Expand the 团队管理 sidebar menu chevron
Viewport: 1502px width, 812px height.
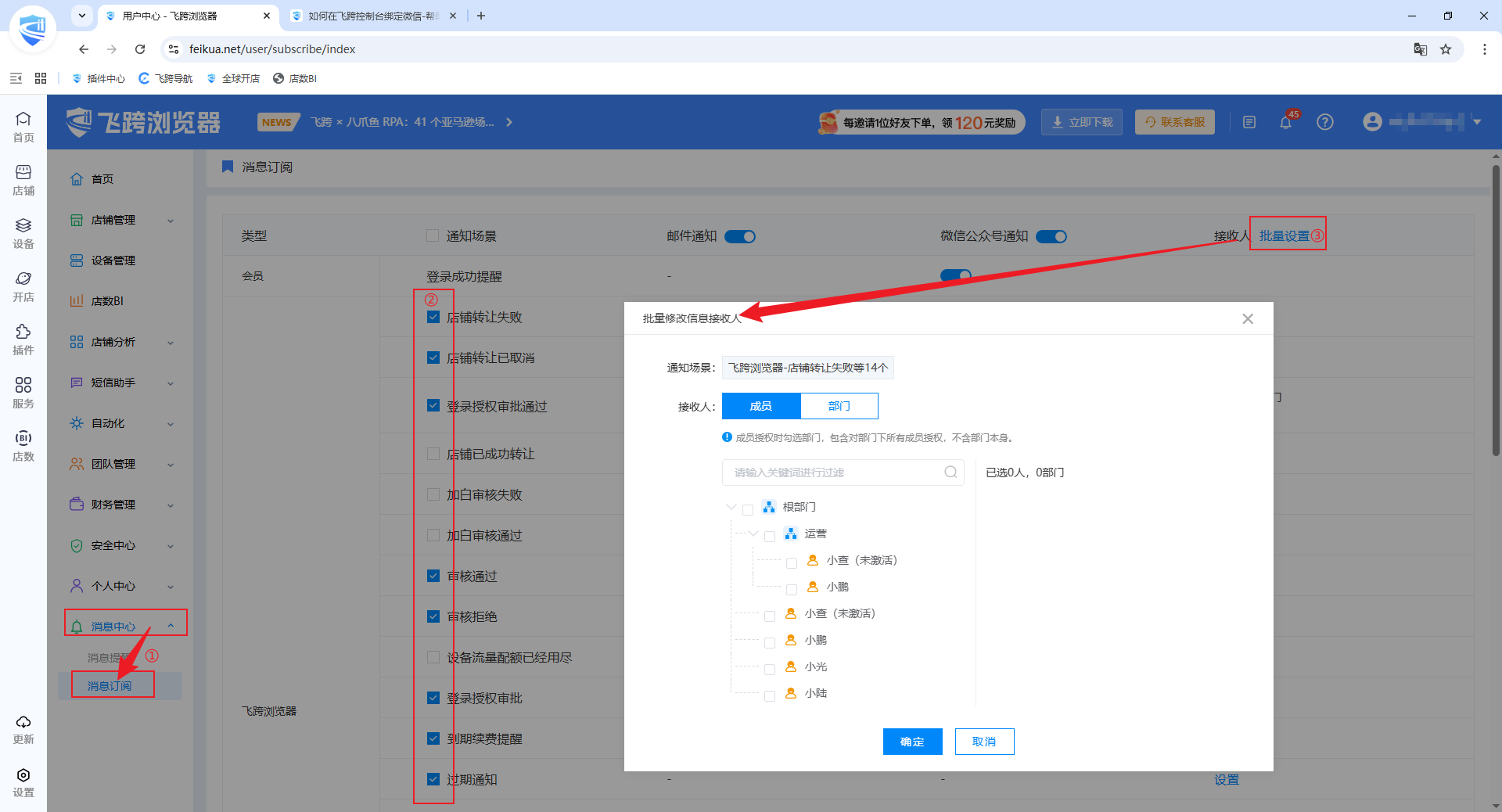pyautogui.click(x=171, y=465)
